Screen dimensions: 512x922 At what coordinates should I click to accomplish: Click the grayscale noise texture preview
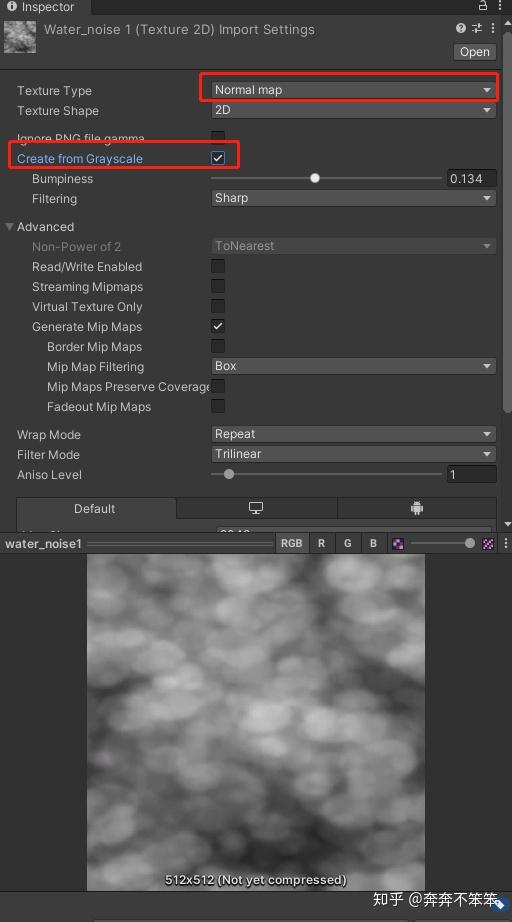click(x=256, y=722)
